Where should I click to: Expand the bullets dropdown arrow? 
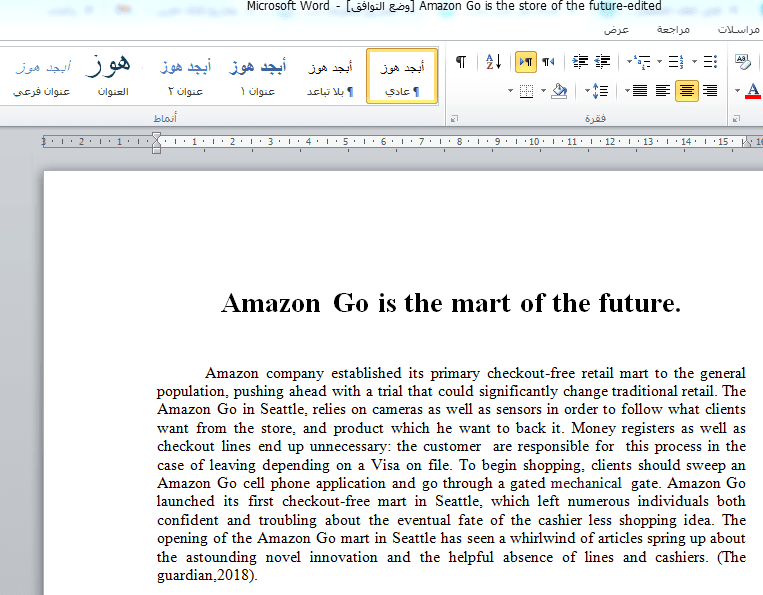tap(694, 62)
